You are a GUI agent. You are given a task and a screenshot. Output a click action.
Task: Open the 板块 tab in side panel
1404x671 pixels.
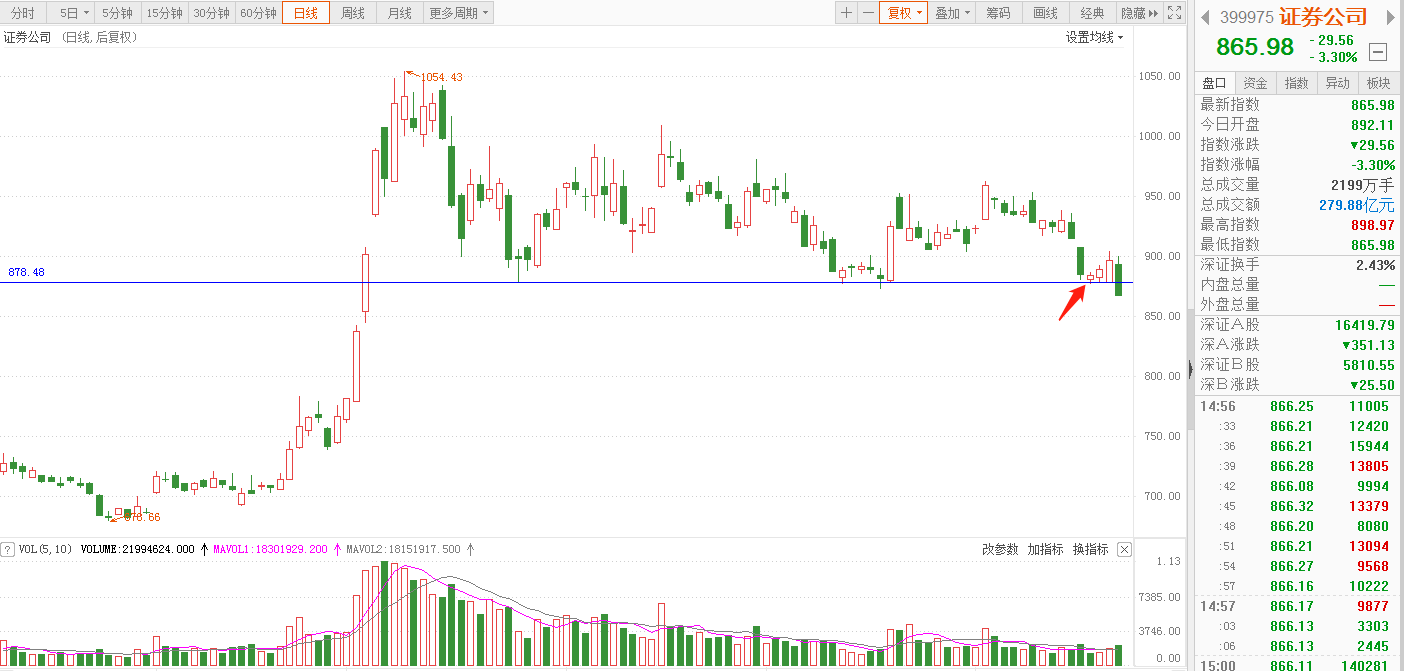pos(1379,83)
